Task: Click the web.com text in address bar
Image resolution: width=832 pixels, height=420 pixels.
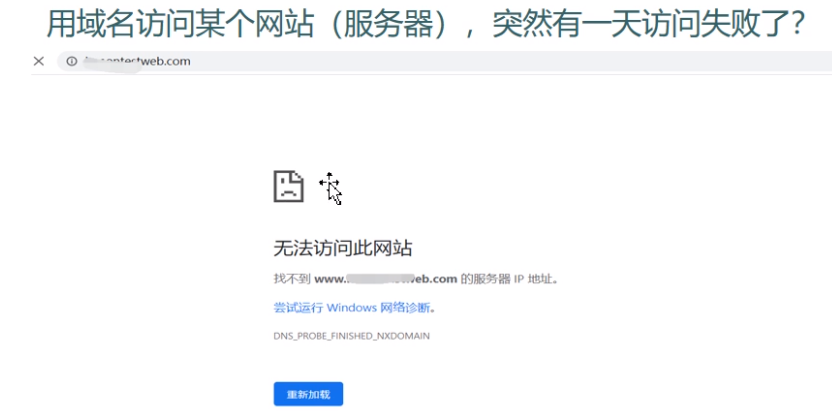Action: coord(166,61)
